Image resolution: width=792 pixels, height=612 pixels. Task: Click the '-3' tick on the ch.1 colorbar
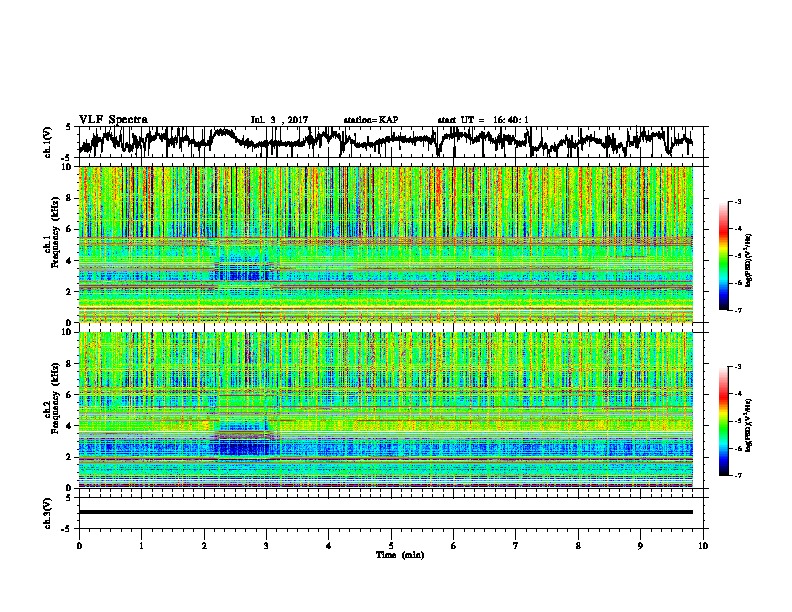tap(738, 201)
